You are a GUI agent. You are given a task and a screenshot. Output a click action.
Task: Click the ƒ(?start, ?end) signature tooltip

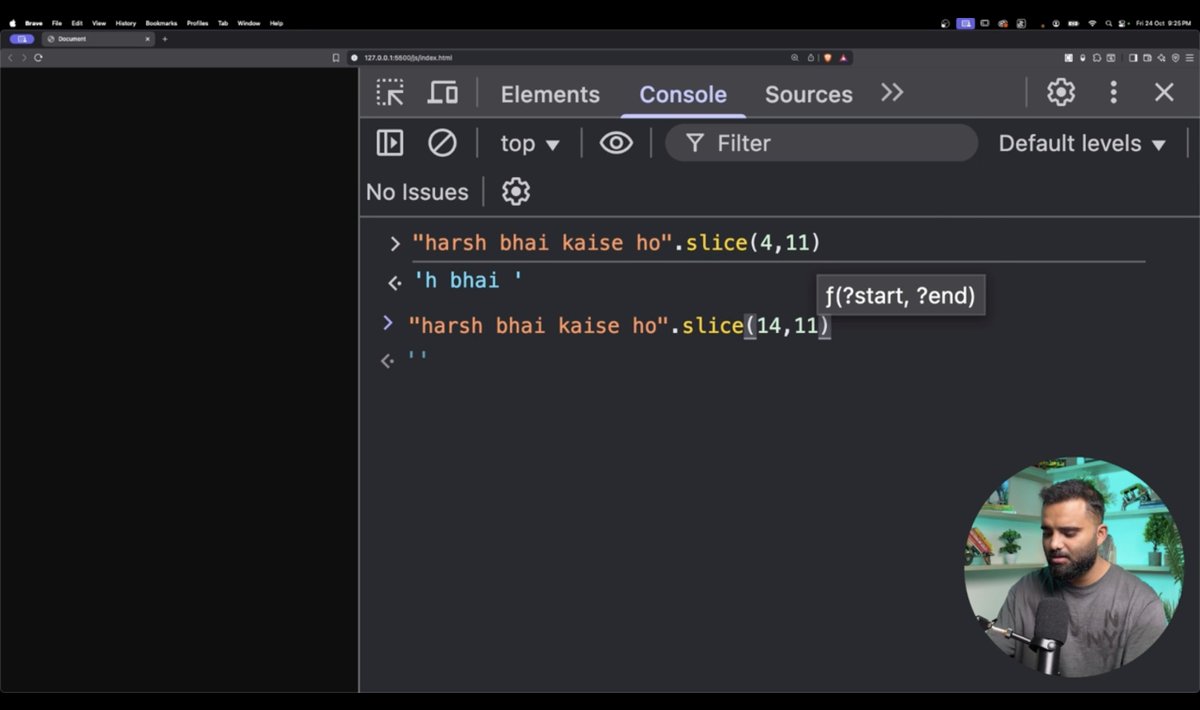[900, 296]
